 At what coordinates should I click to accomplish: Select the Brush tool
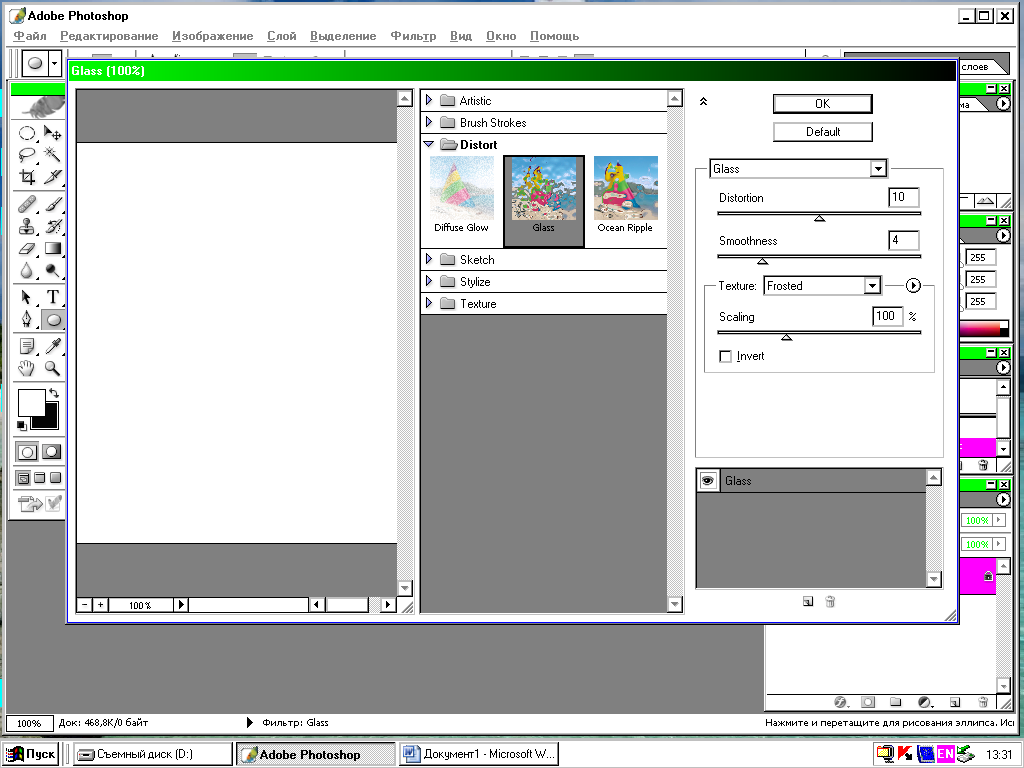tap(52, 205)
